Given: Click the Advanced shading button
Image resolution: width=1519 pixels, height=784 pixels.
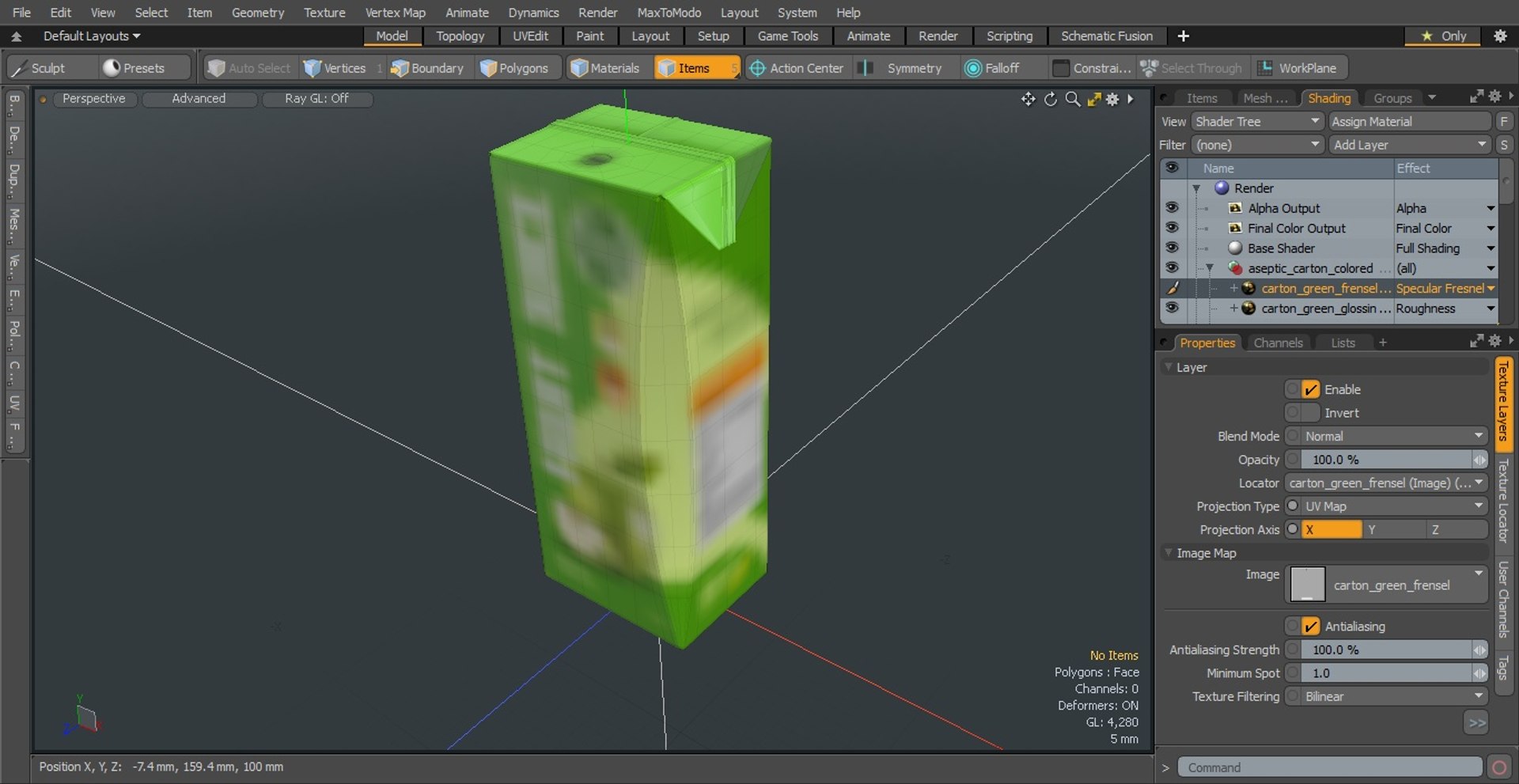Looking at the screenshot, I should (199, 99).
